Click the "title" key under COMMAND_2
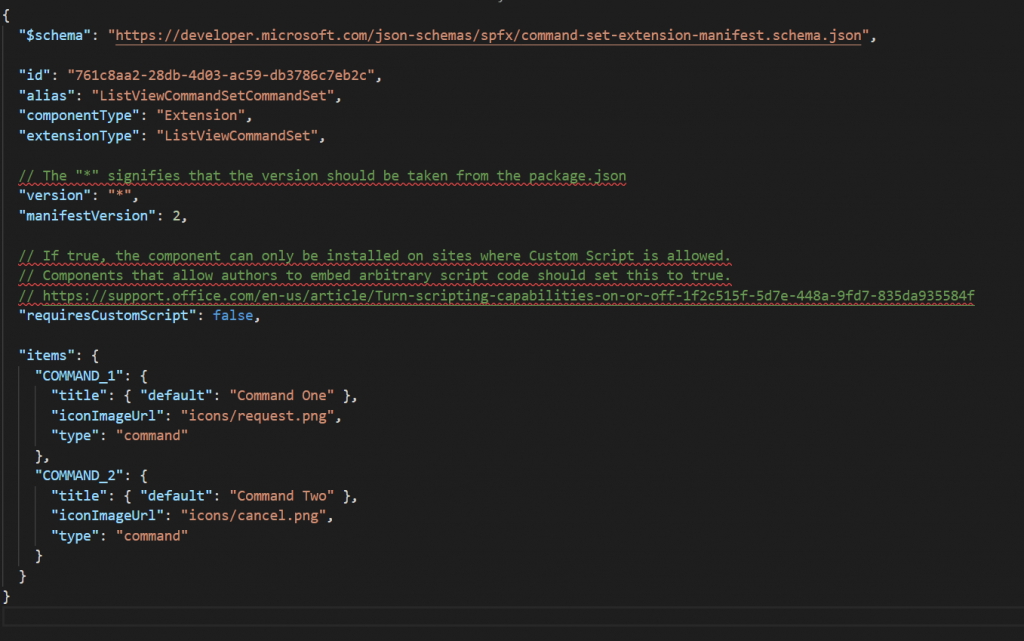Image resolution: width=1024 pixels, height=641 pixels. click(79, 496)
